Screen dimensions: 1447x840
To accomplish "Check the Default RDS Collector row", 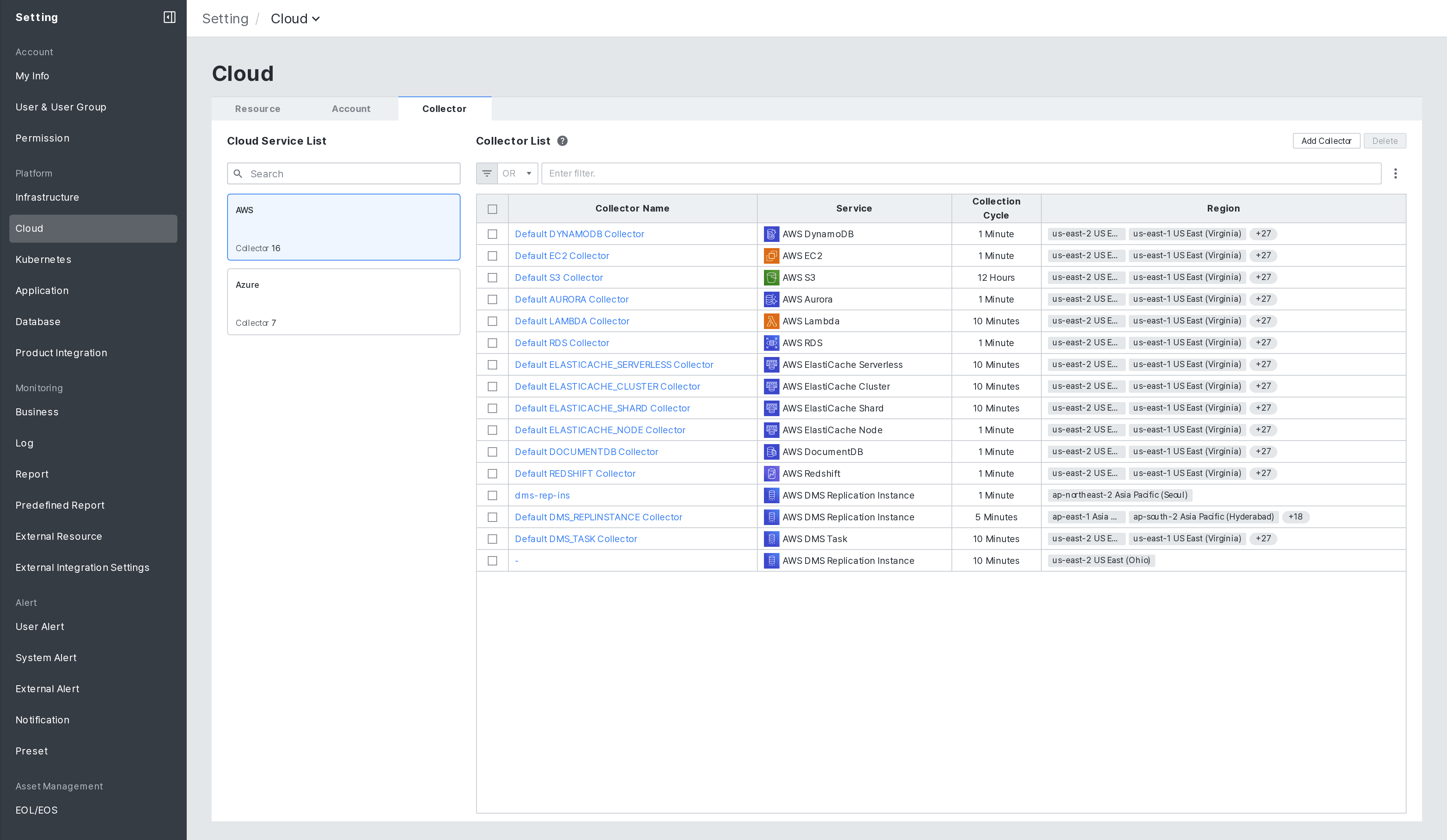I will click(492, 343).
